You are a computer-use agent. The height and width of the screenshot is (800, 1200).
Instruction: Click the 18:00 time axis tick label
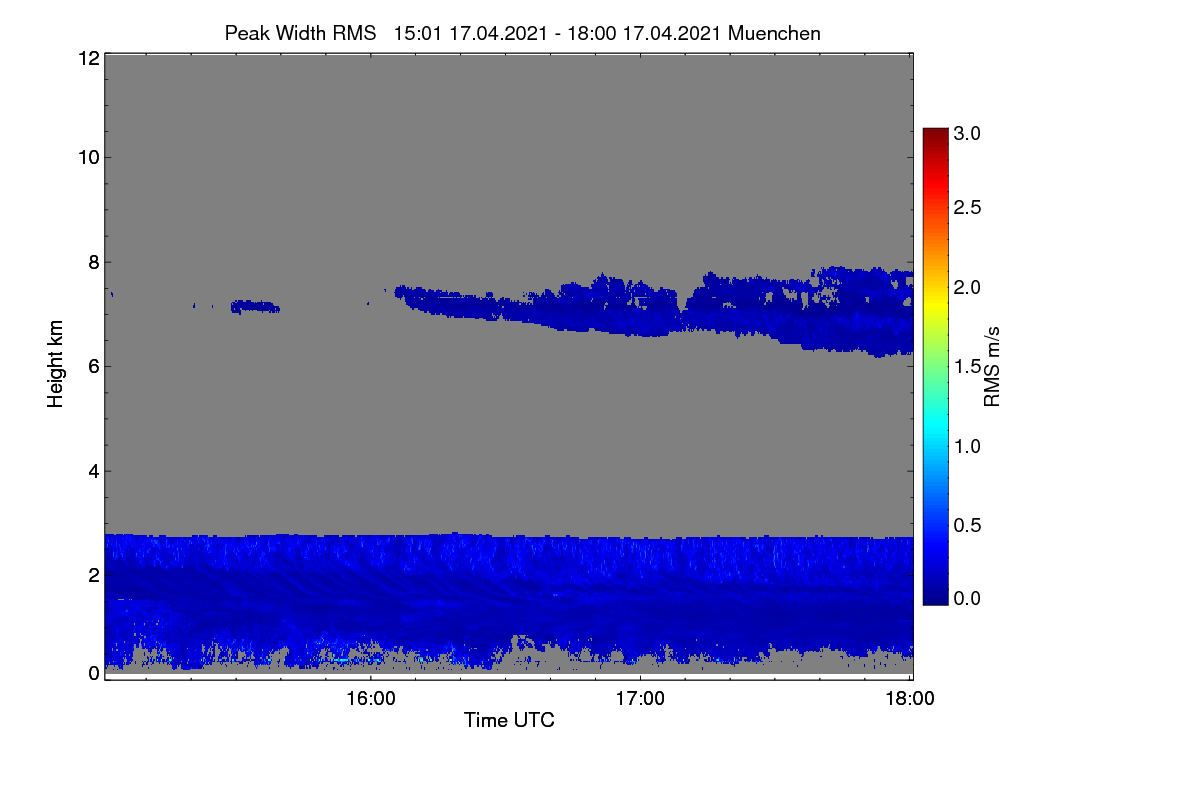tap(910, 698)
